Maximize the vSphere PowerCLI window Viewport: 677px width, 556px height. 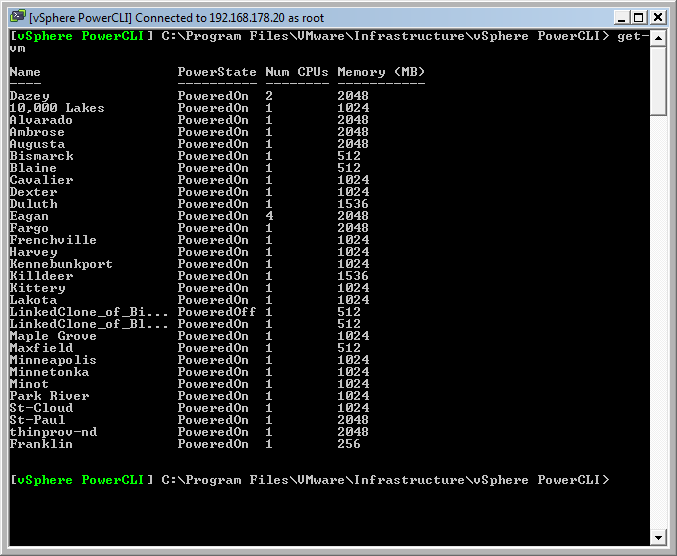639,17
